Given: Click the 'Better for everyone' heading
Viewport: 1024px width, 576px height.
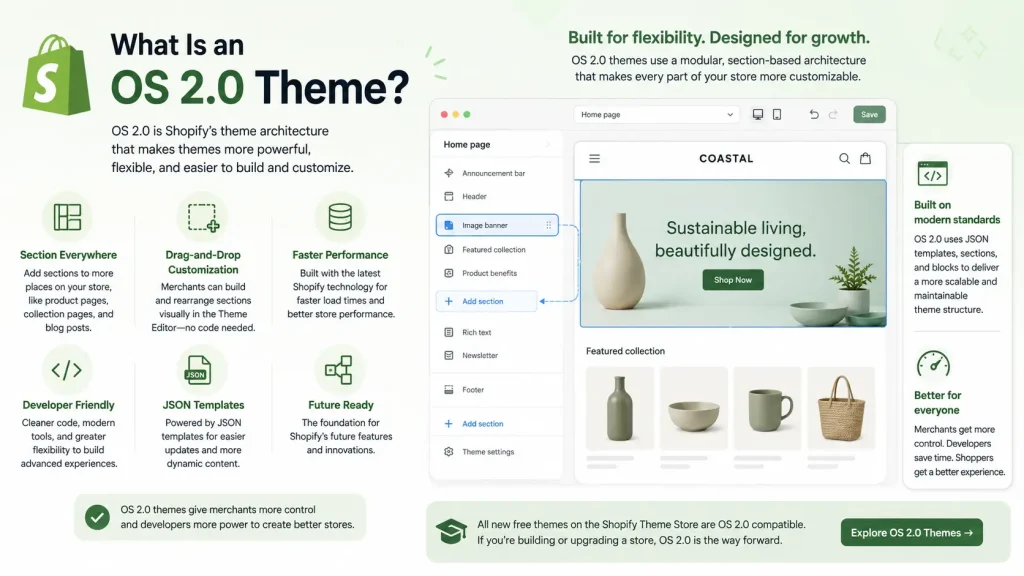Looking at the screenshot, I should [x=937, y=403].
